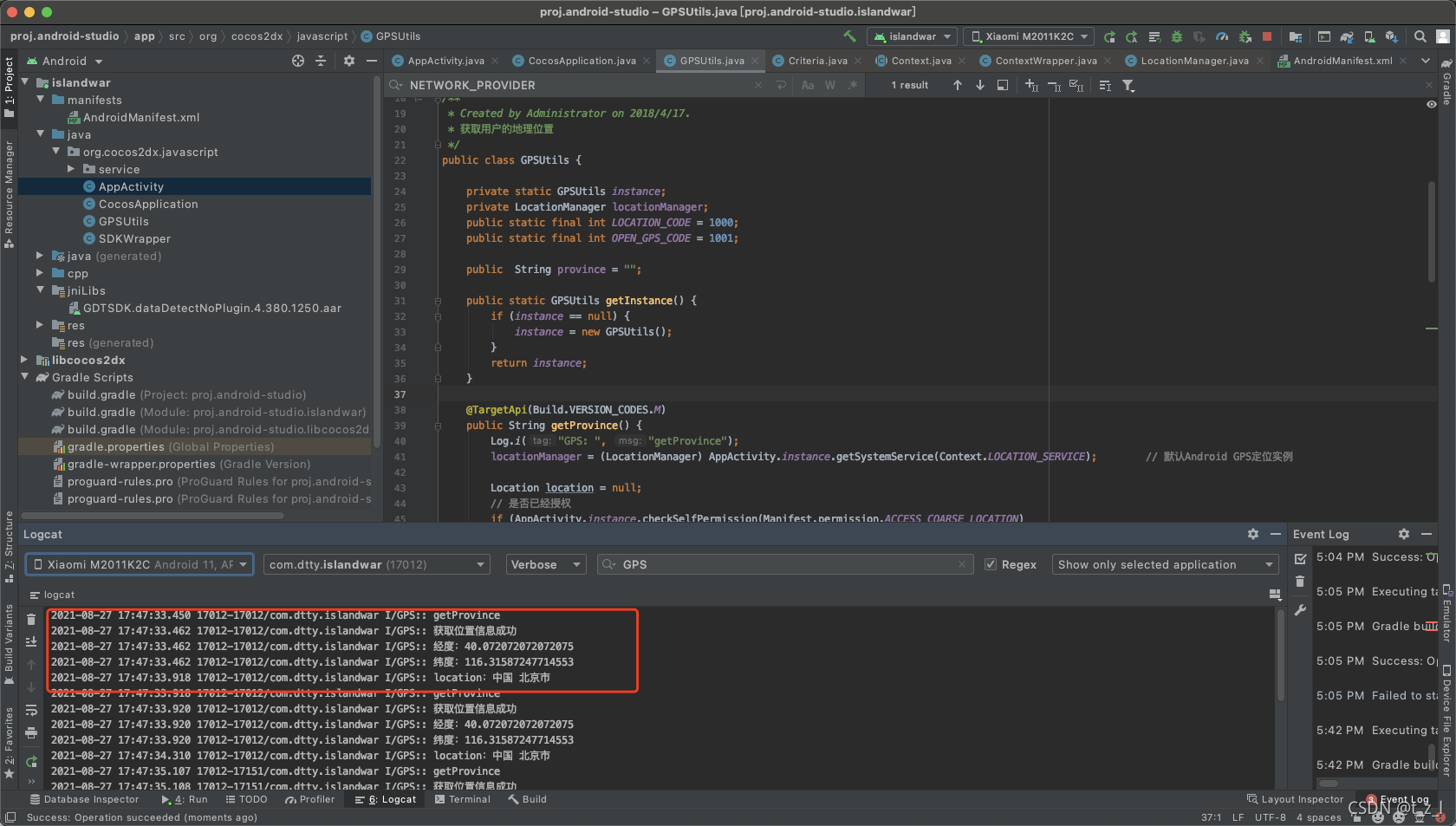Open the Verbose log level dropdown
Viewport: 1456px width, 826px height.
[x=546, y=564]
